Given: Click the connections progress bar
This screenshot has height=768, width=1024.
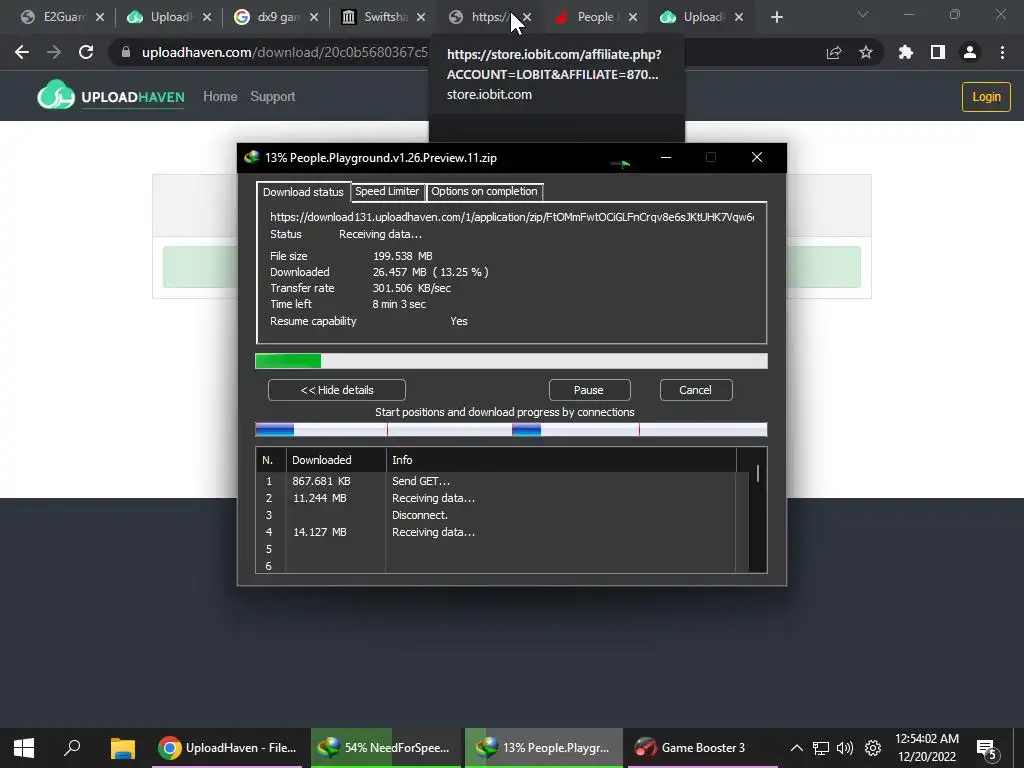Looking at the screenshot, I should [511, 429].
